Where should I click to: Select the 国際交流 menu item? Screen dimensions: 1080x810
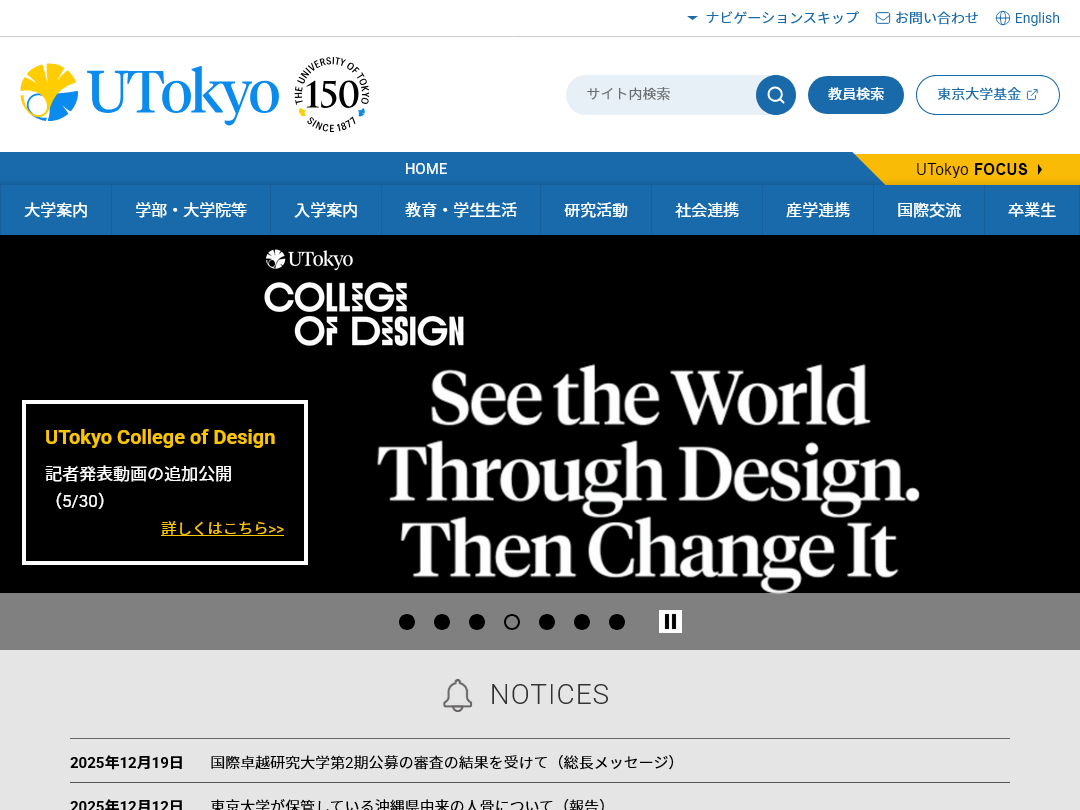coord(929,210)
